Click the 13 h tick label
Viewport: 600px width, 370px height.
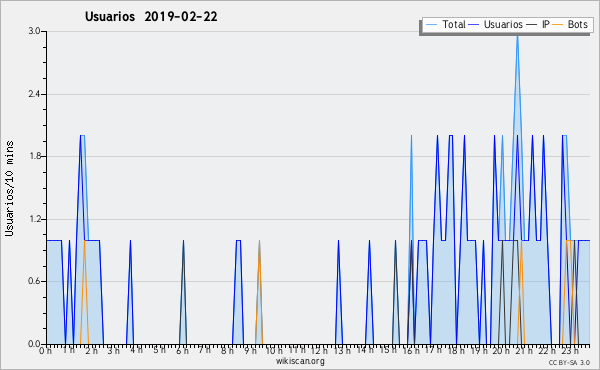(x=341, y=351)
